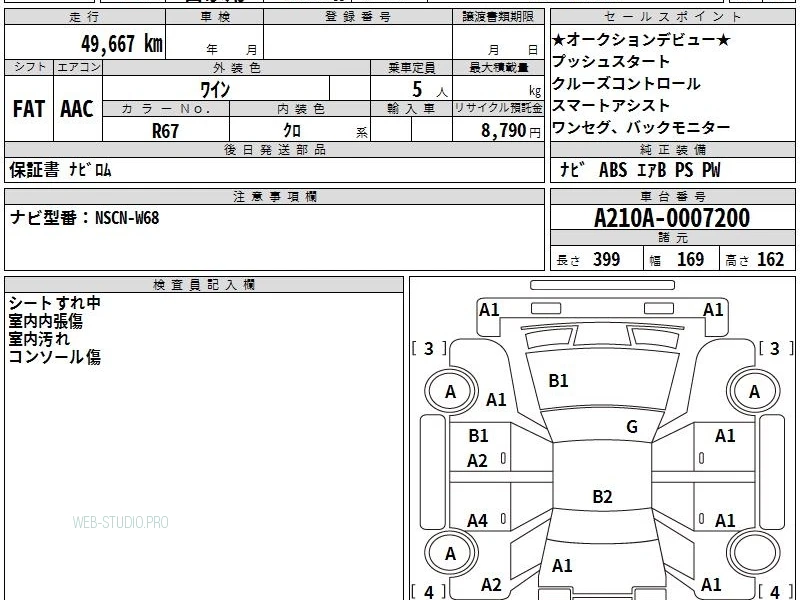Screen dimensions: 800x600
Task: Click the B2 mark on the roof
Action: click(602, 496)
